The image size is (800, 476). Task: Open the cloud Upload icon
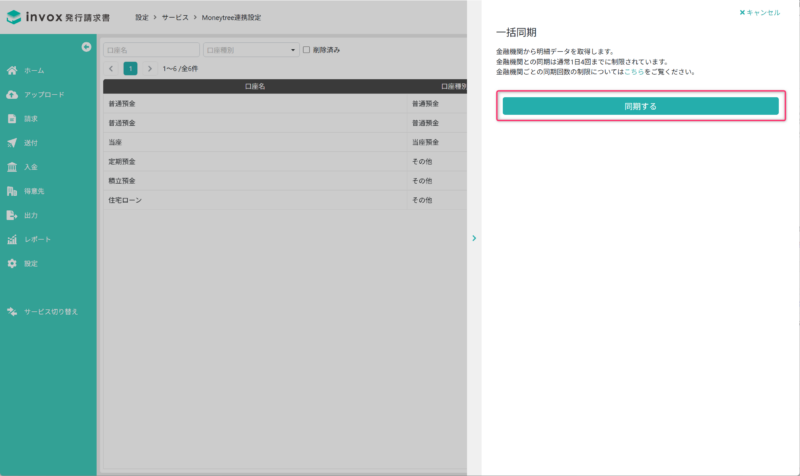coord(12,94)
